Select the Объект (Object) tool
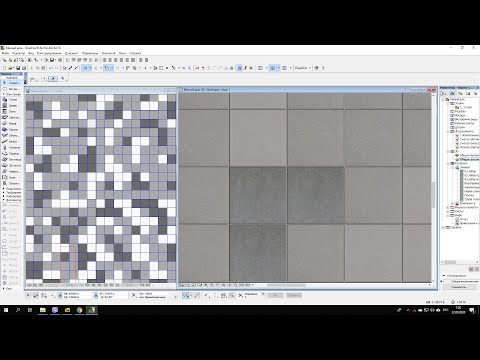Viewport: 480px width, 360px height. [11, 183]
